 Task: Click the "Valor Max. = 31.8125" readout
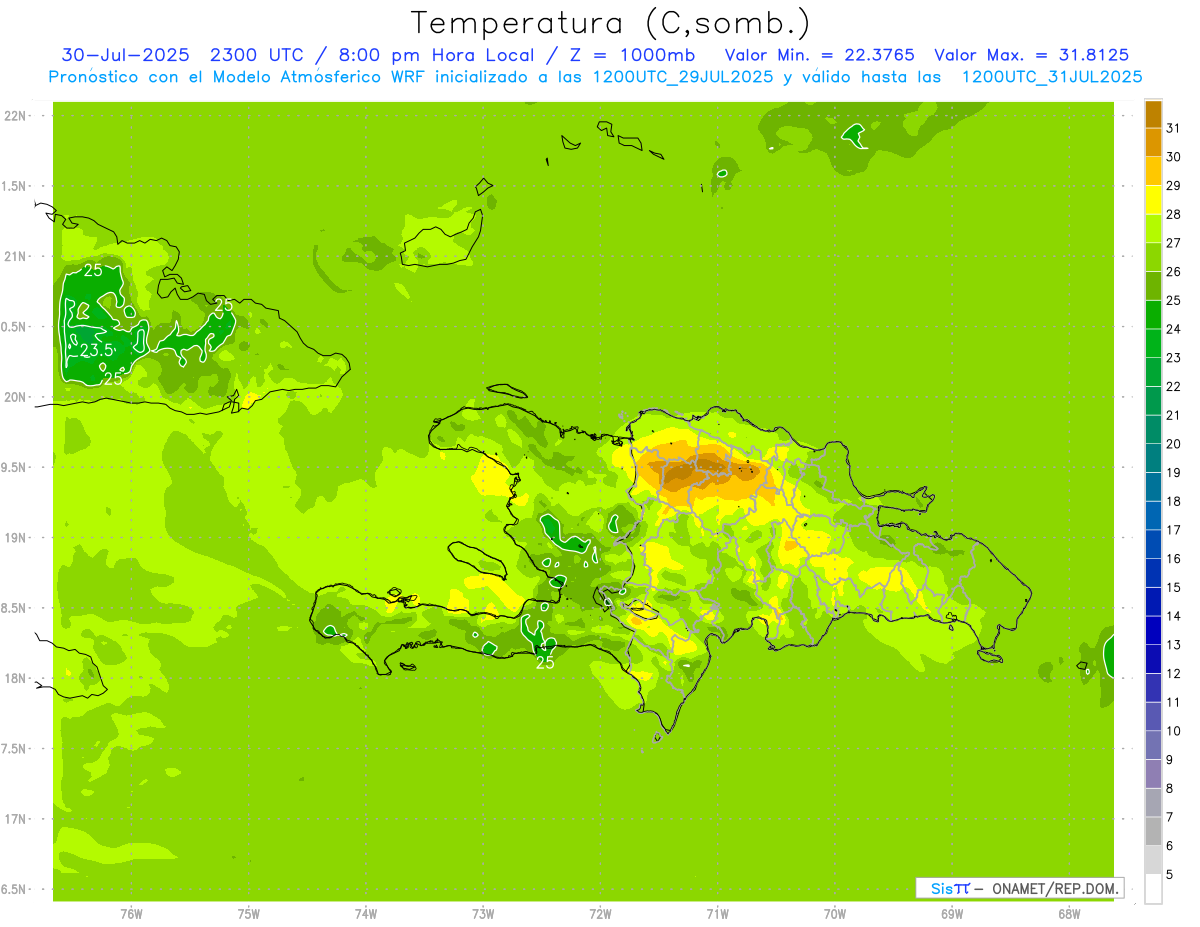[x=1032, y=55]
